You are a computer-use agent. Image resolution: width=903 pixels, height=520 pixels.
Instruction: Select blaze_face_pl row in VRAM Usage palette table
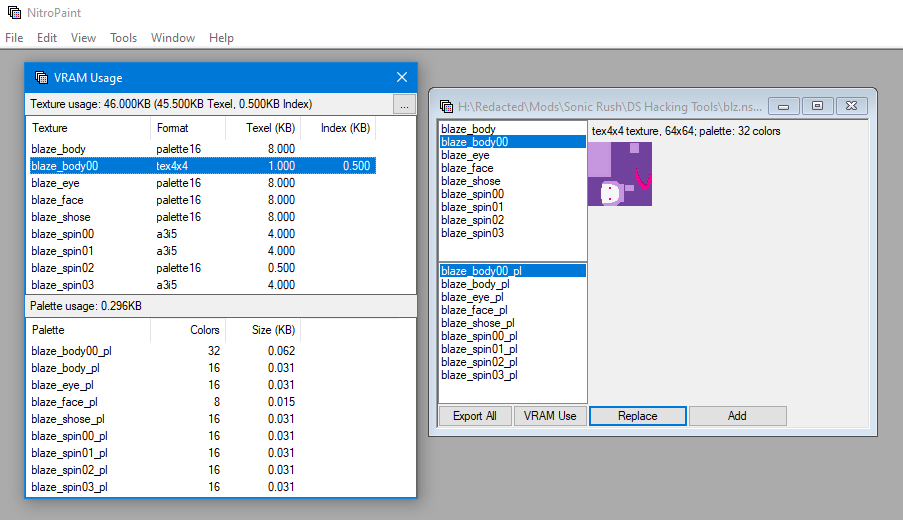tap(165, 401)
